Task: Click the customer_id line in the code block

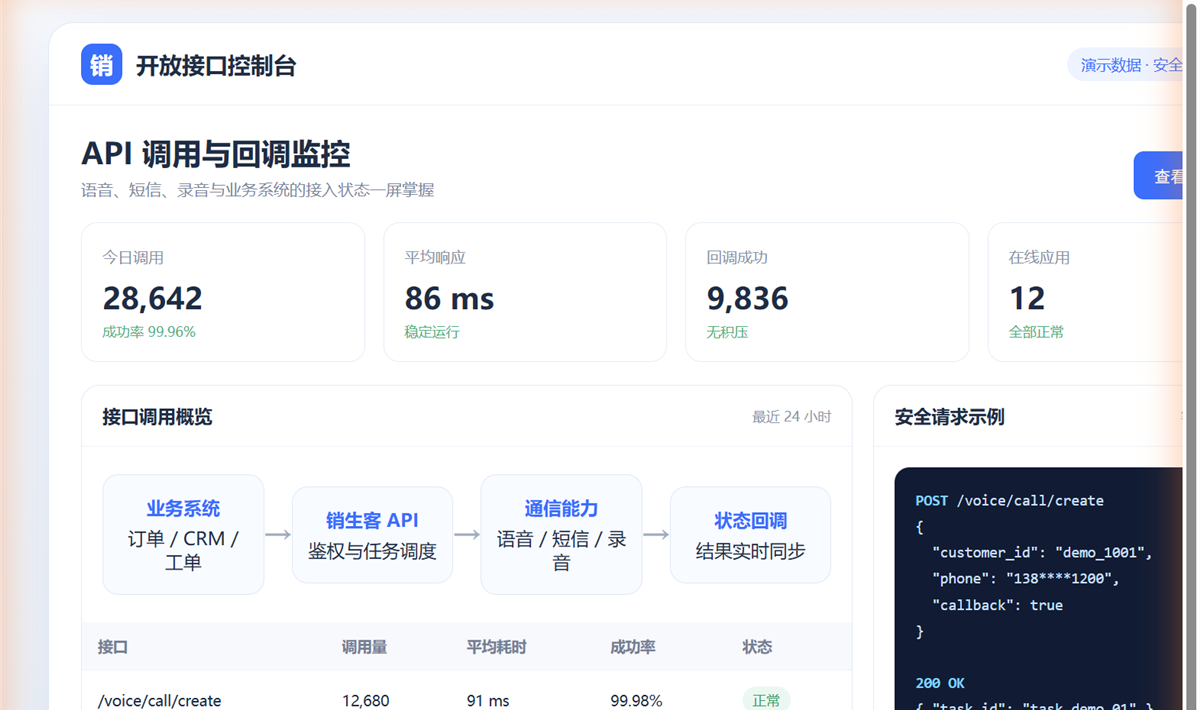Action: pyautogui.click(x=1043, y=552)
